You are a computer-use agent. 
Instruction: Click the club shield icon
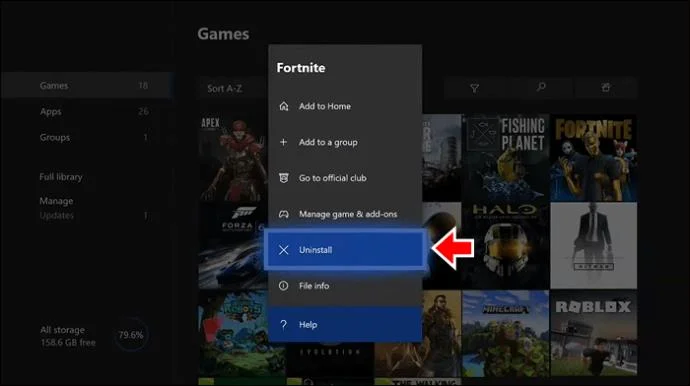284,178
